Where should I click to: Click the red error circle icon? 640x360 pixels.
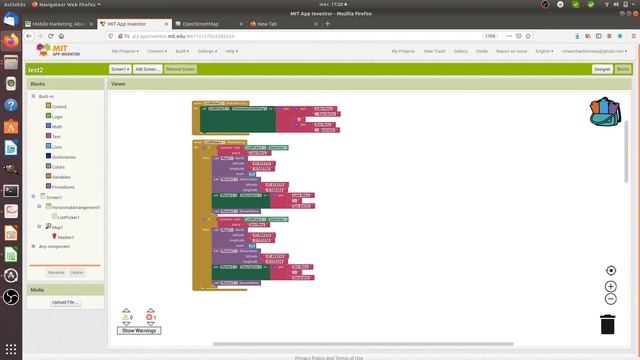(x=149, y=317)
